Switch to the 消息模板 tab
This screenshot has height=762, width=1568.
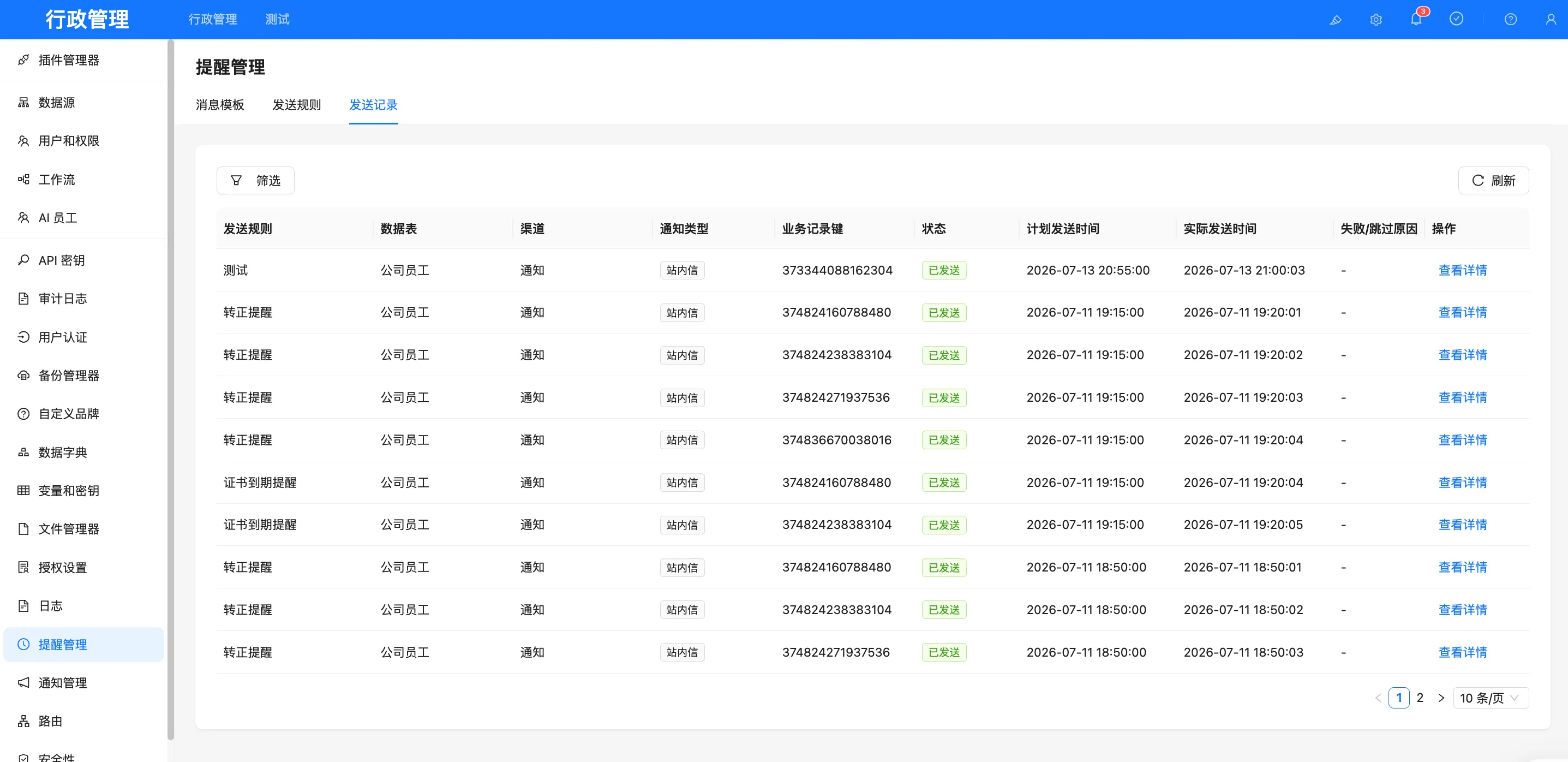click(220, 105)
